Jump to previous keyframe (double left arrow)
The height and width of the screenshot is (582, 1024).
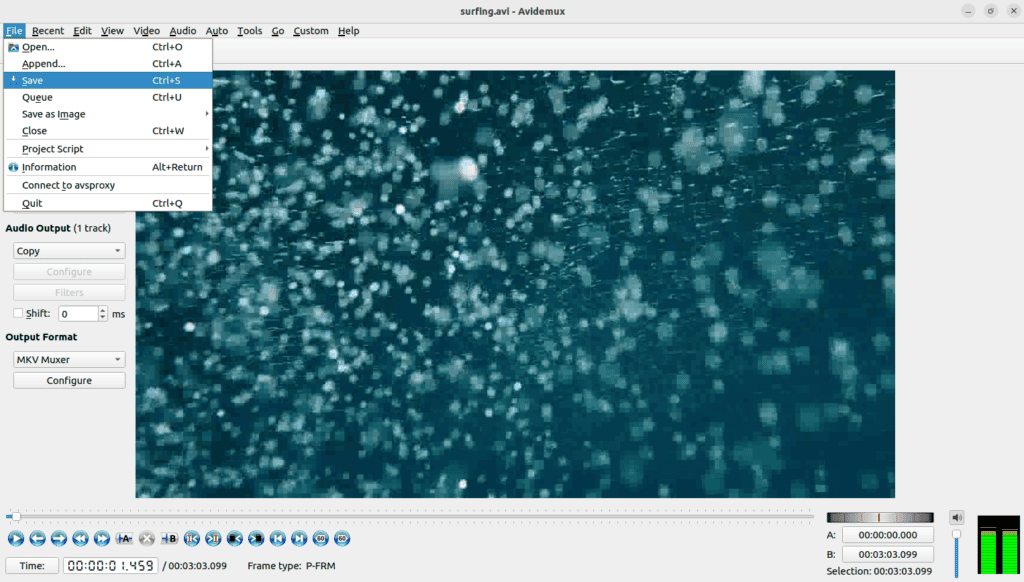point(80,539)
